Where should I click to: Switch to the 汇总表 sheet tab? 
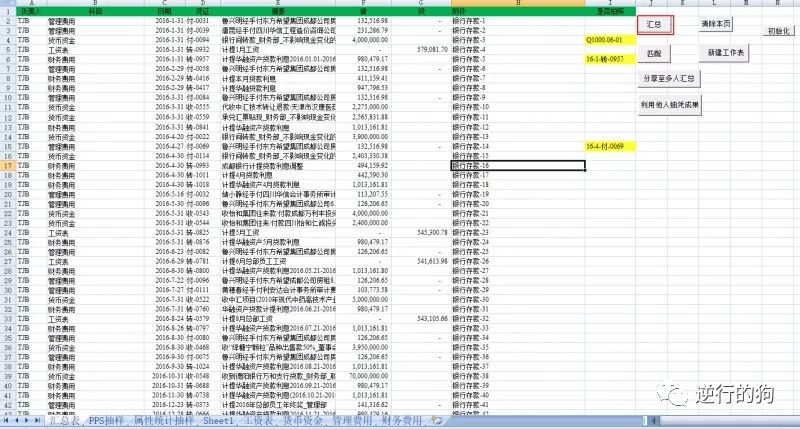(x=64, y=421)
